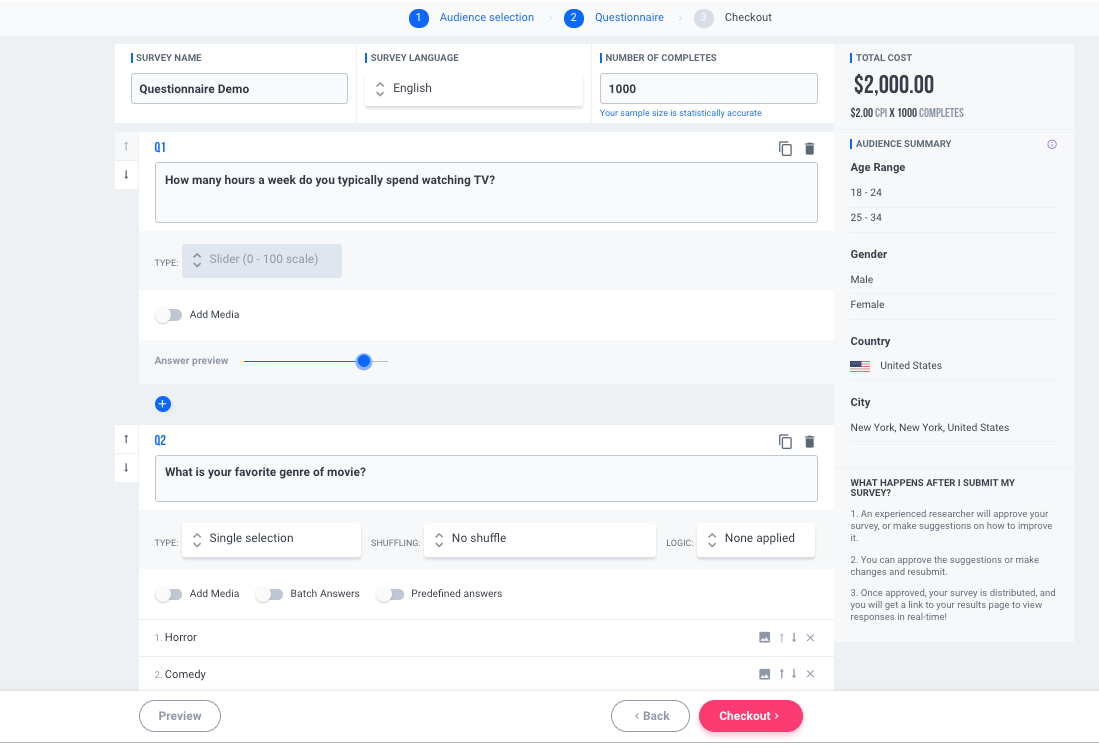1099x748 pixels.
Task: Edit Q2 question text box
Action: coord(486,479)
